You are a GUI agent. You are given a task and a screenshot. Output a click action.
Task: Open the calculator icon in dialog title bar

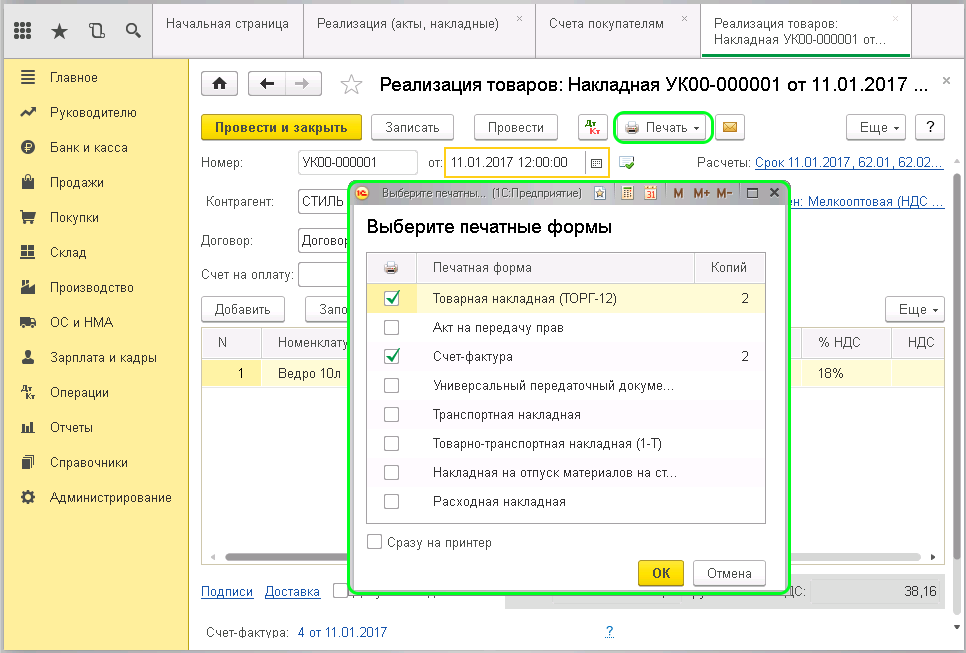point(628,192)
